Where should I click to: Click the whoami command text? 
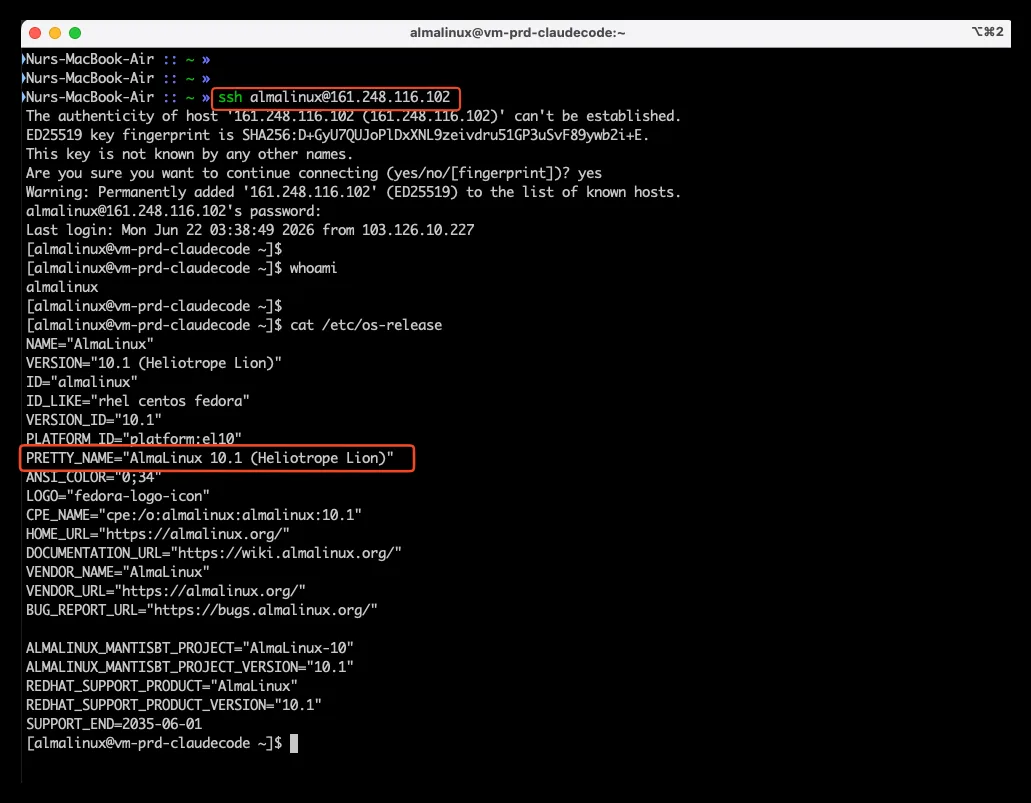(x=313, y=268)
